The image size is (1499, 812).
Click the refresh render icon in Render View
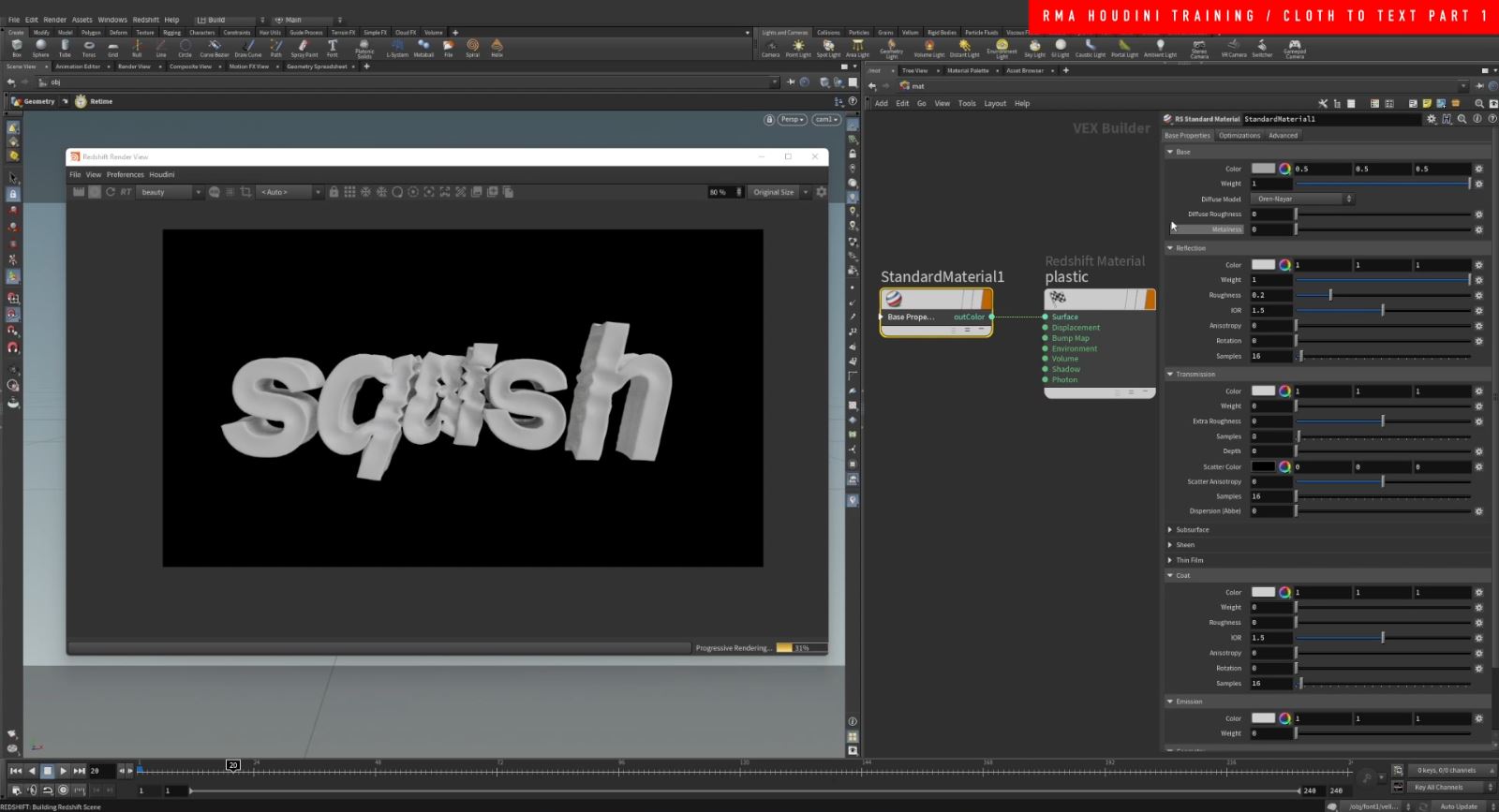click(x=110, y=192)
